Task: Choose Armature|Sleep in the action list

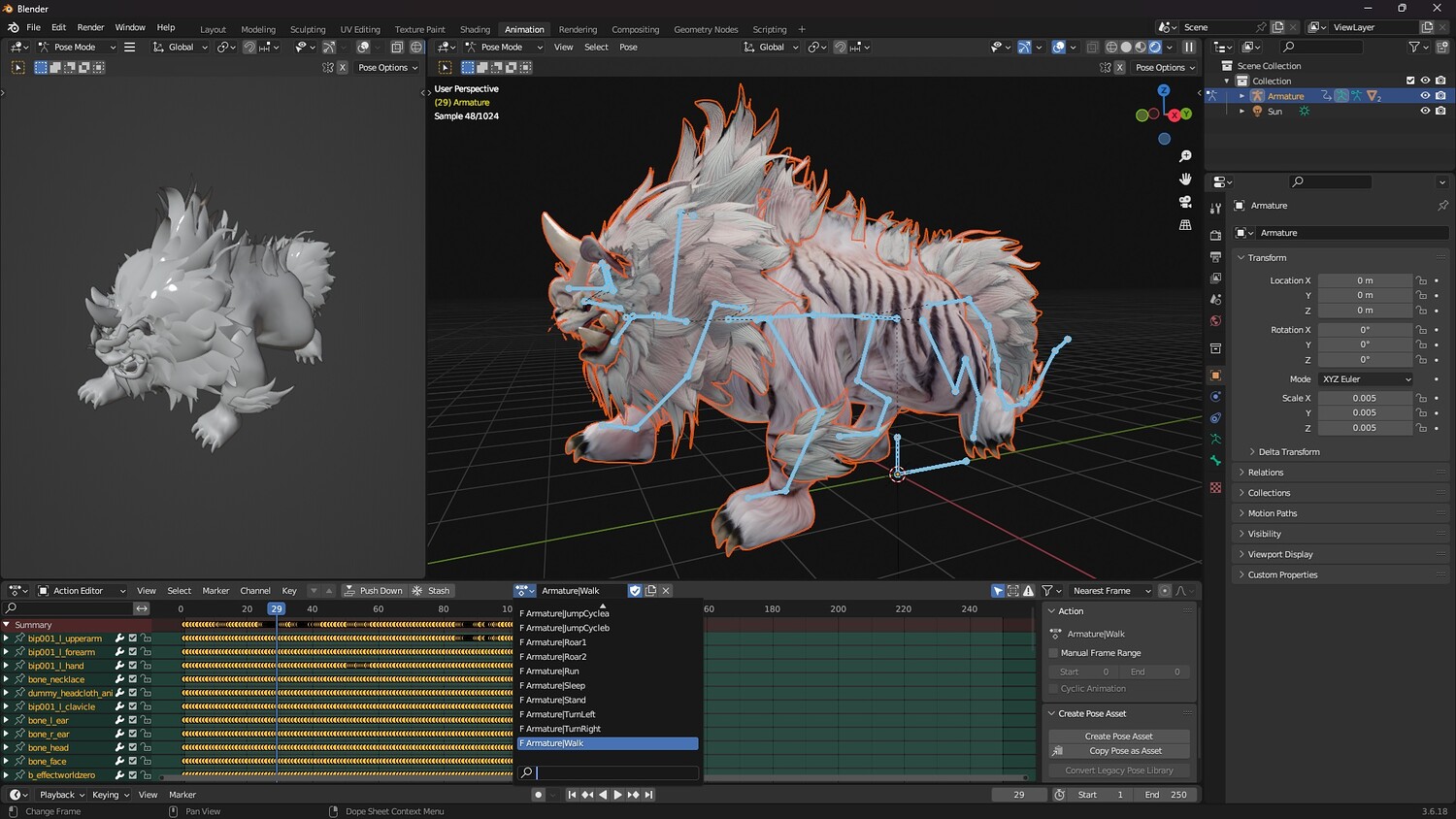Action: [x=608, y=685]
